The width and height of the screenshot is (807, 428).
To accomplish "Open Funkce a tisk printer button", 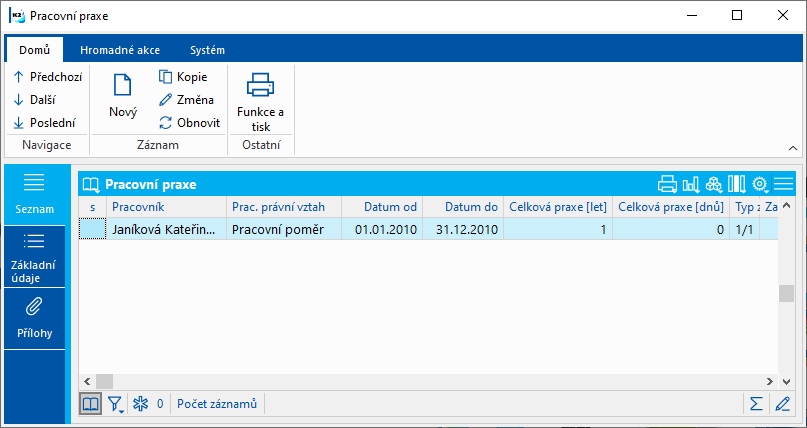I will (260, 100).
